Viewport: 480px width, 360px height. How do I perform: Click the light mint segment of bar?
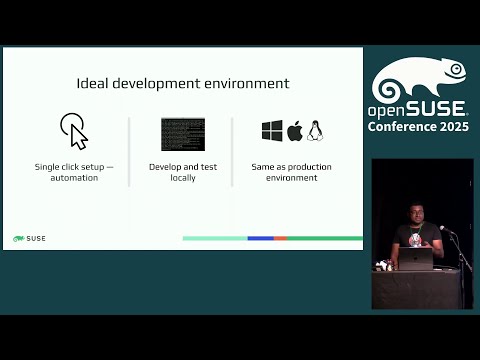[215, 238]
